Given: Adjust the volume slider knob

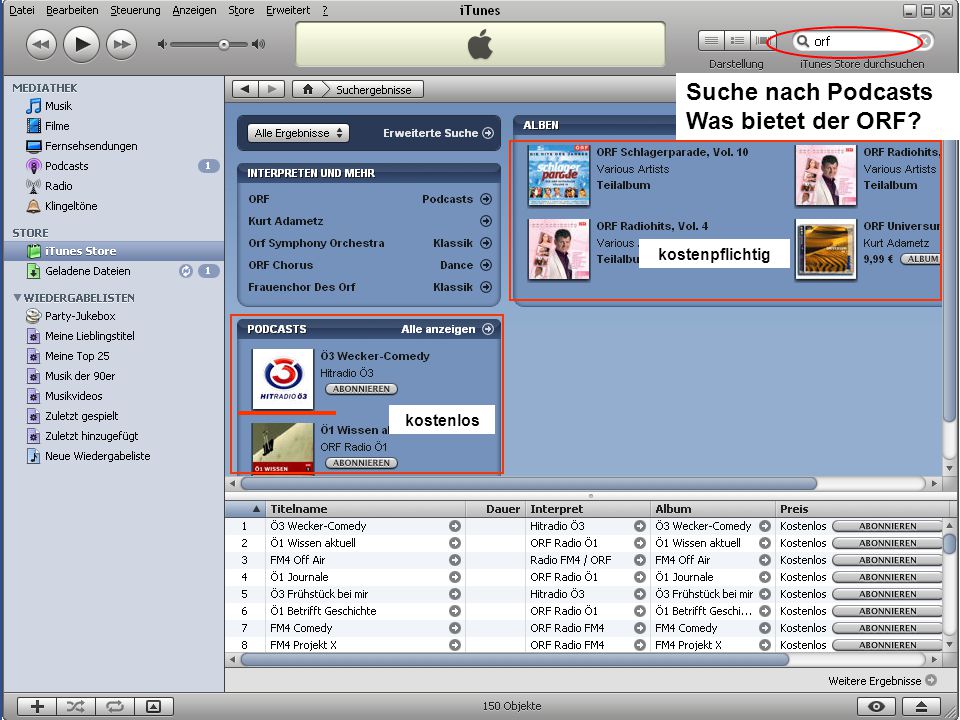Looking at the screenshot, I should click(x=223, y=44).
